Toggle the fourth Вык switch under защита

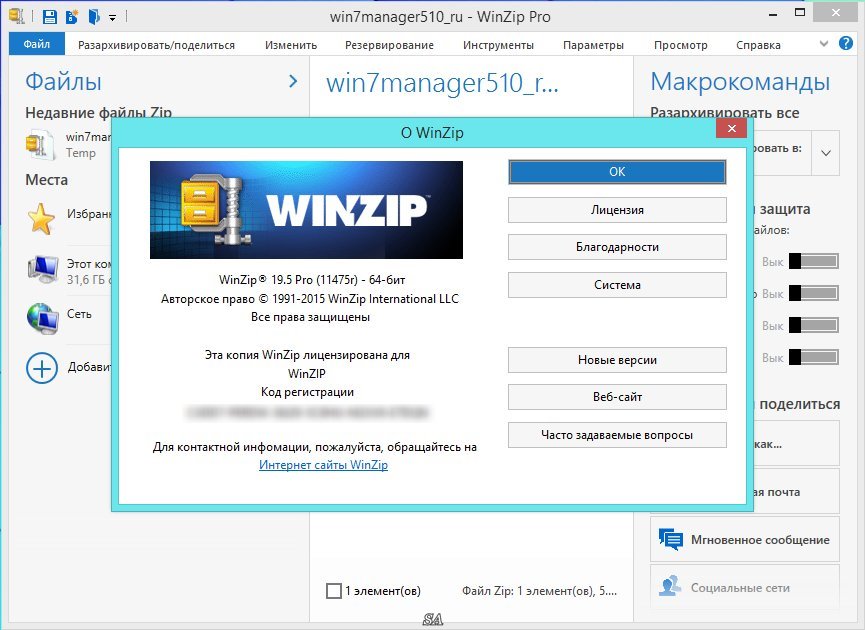click(x=814, y=357)
